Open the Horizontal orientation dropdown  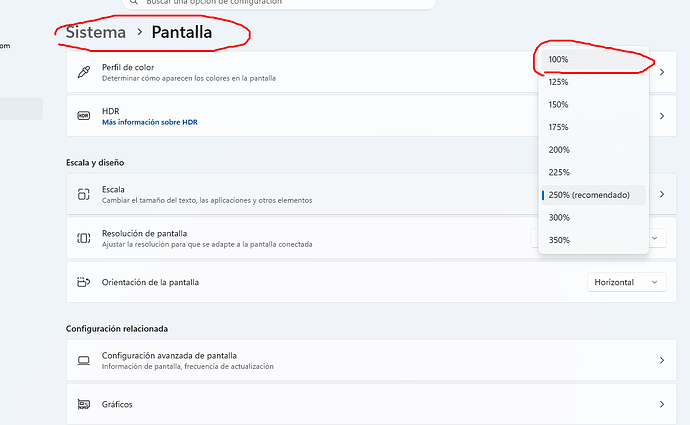[x=626, y=282]
